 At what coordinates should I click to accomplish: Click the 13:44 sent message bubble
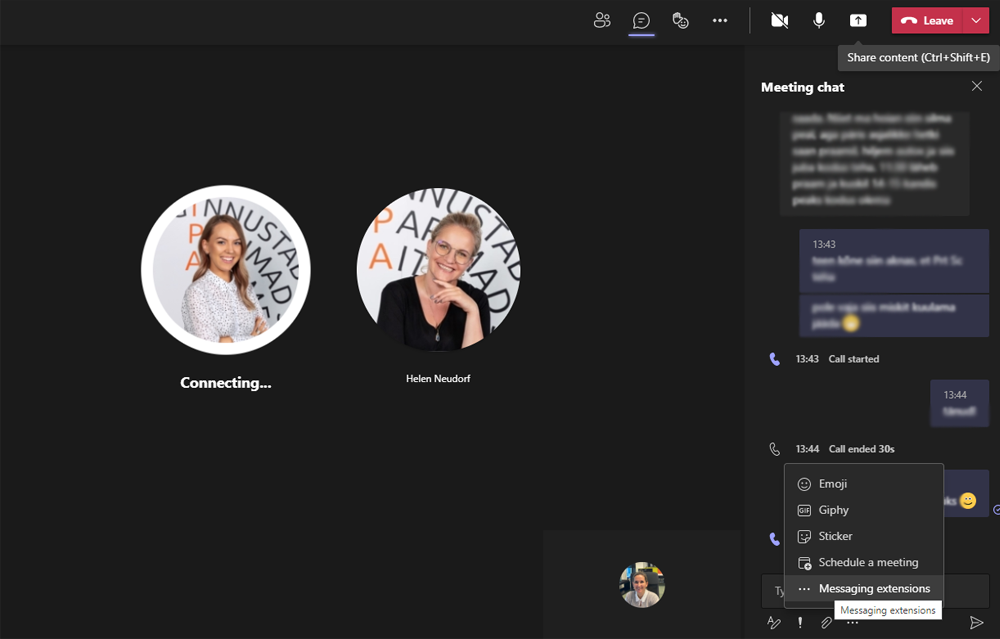coord(959,403)
